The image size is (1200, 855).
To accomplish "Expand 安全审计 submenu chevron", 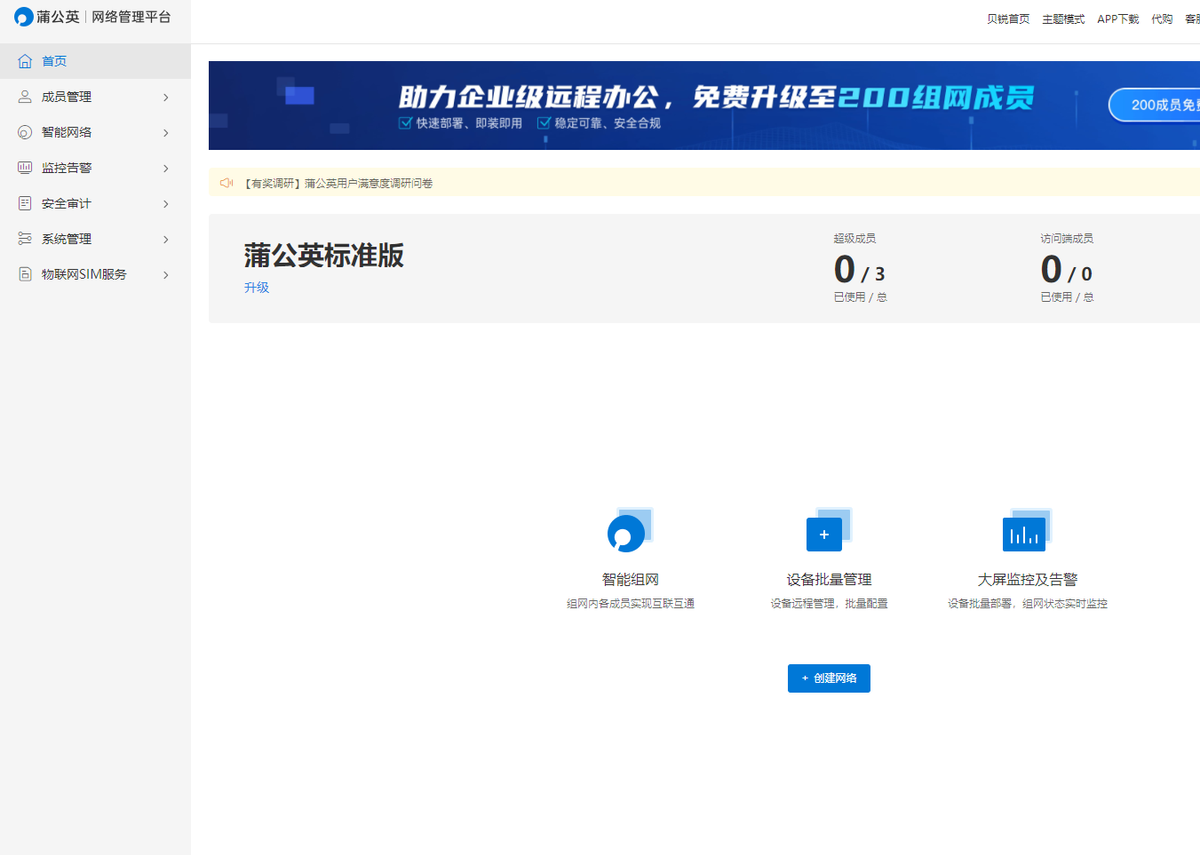I will click(166, 203).
